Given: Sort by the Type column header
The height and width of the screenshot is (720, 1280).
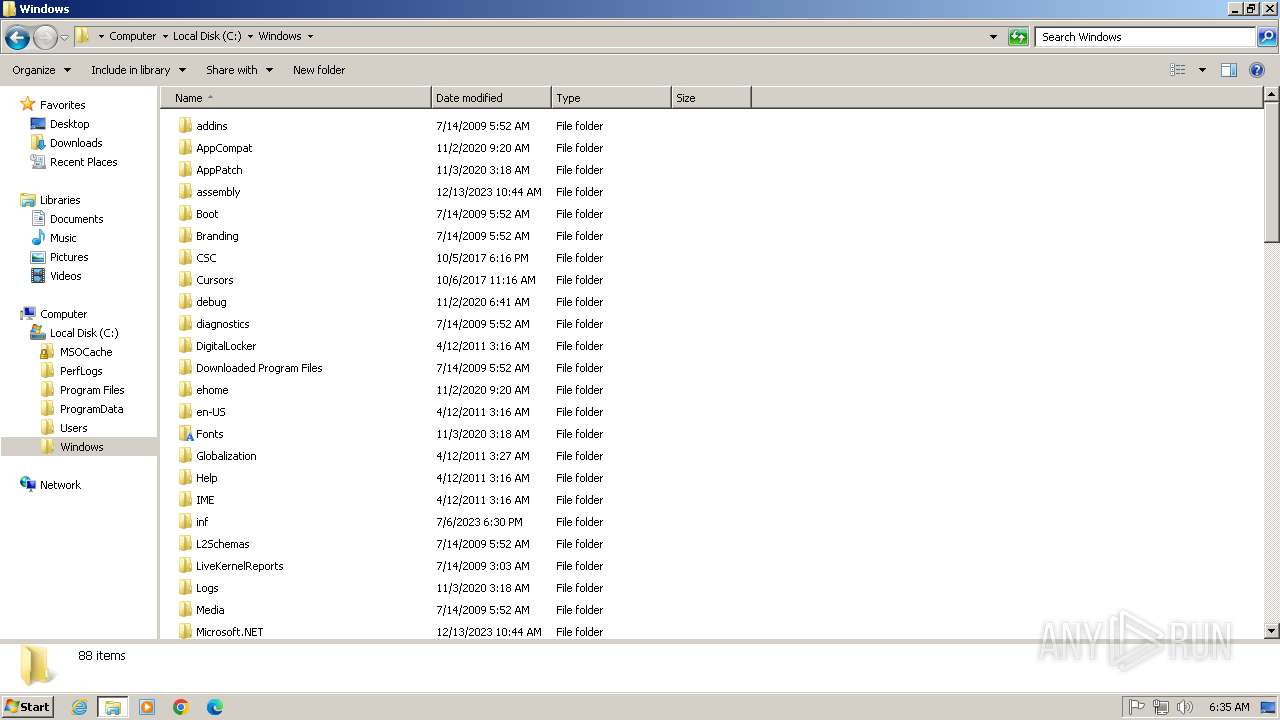Looking at the screenshot, I should [611, 98].
